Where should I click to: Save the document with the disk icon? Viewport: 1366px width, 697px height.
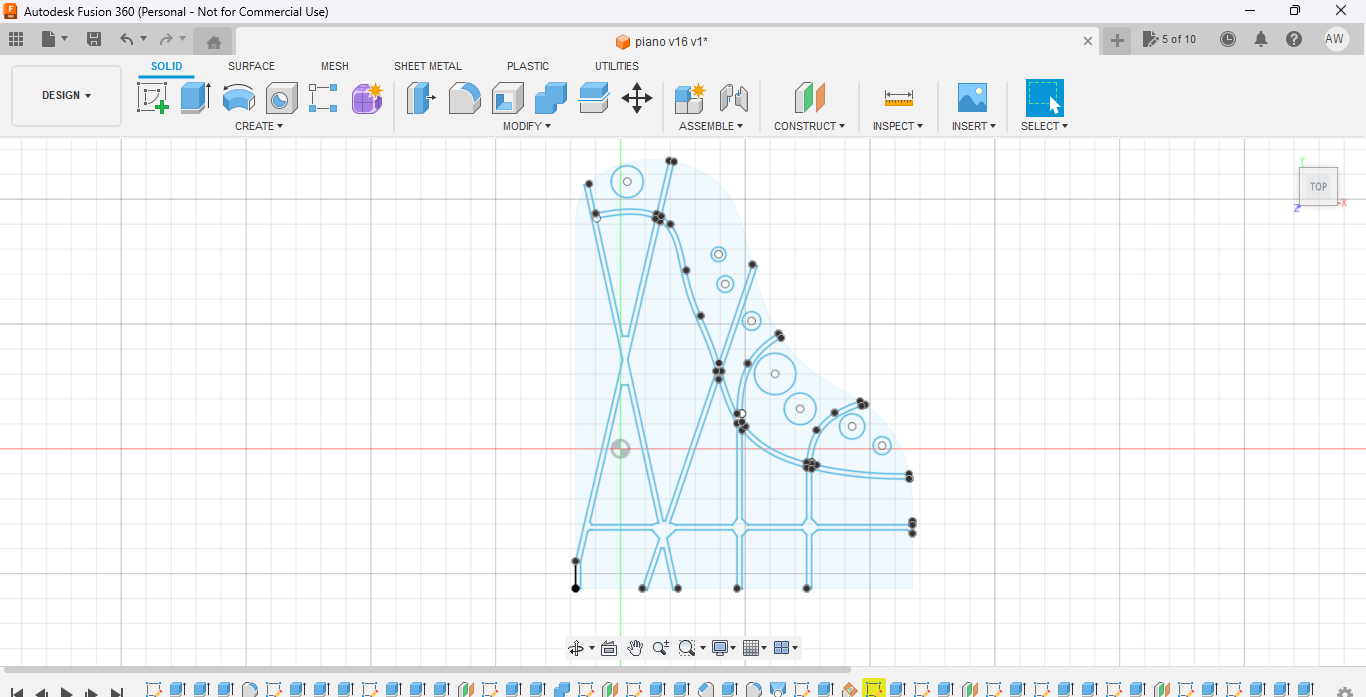pos(94,39)
